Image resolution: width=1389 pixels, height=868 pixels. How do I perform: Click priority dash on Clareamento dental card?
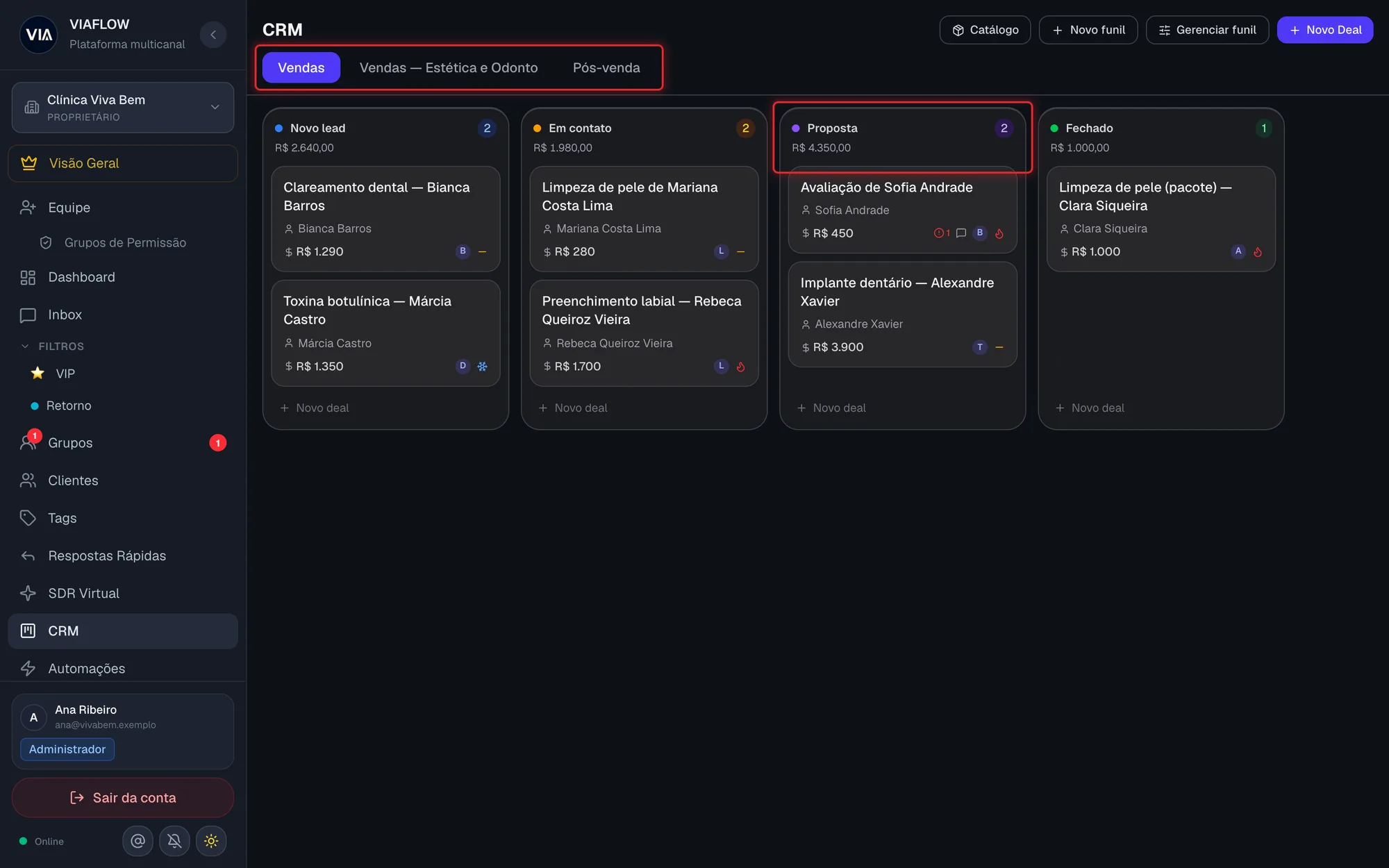point(483,251)
